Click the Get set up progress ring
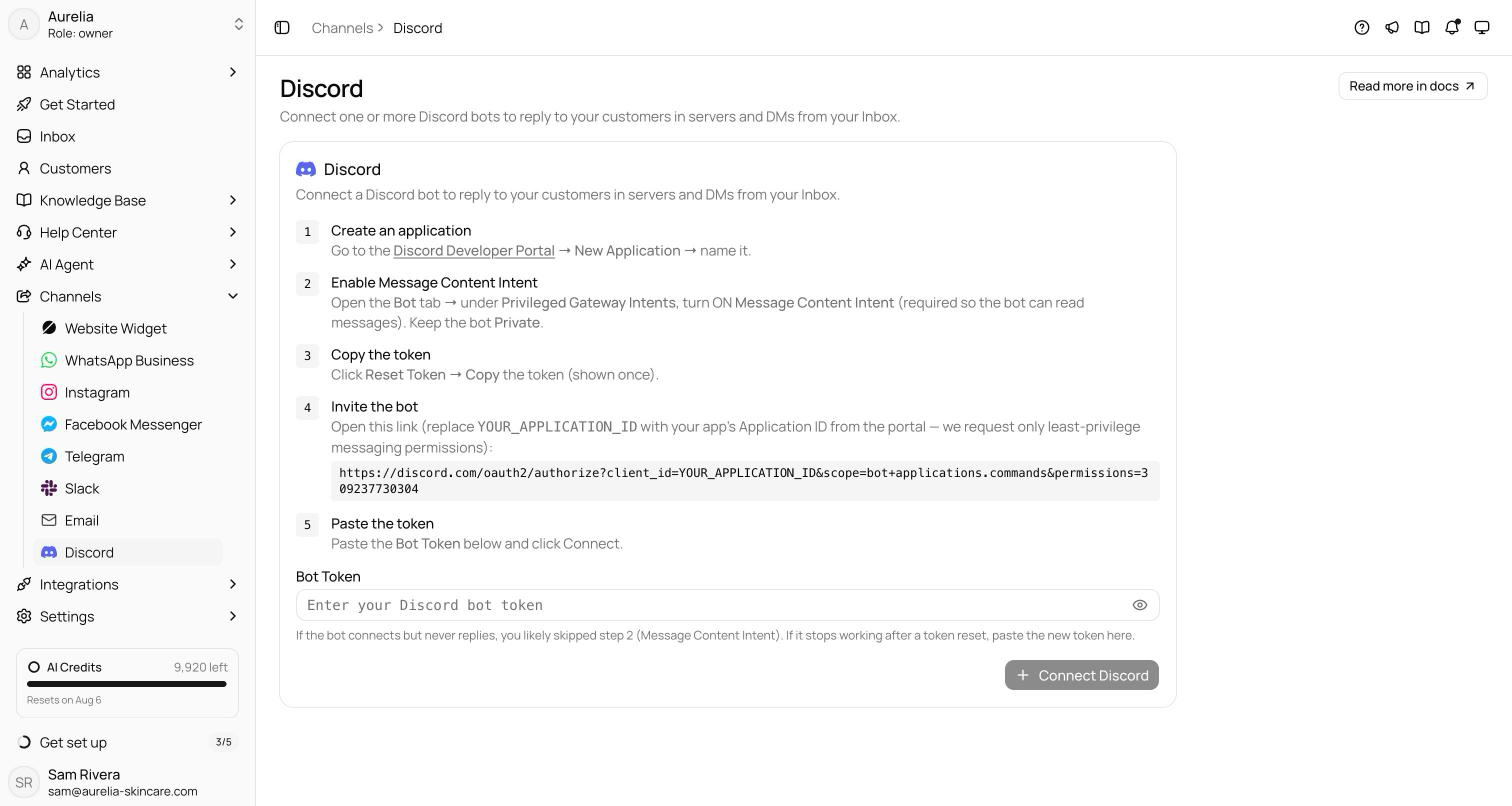This screenshot has height=806, width=1512. (x=24, y=742)
